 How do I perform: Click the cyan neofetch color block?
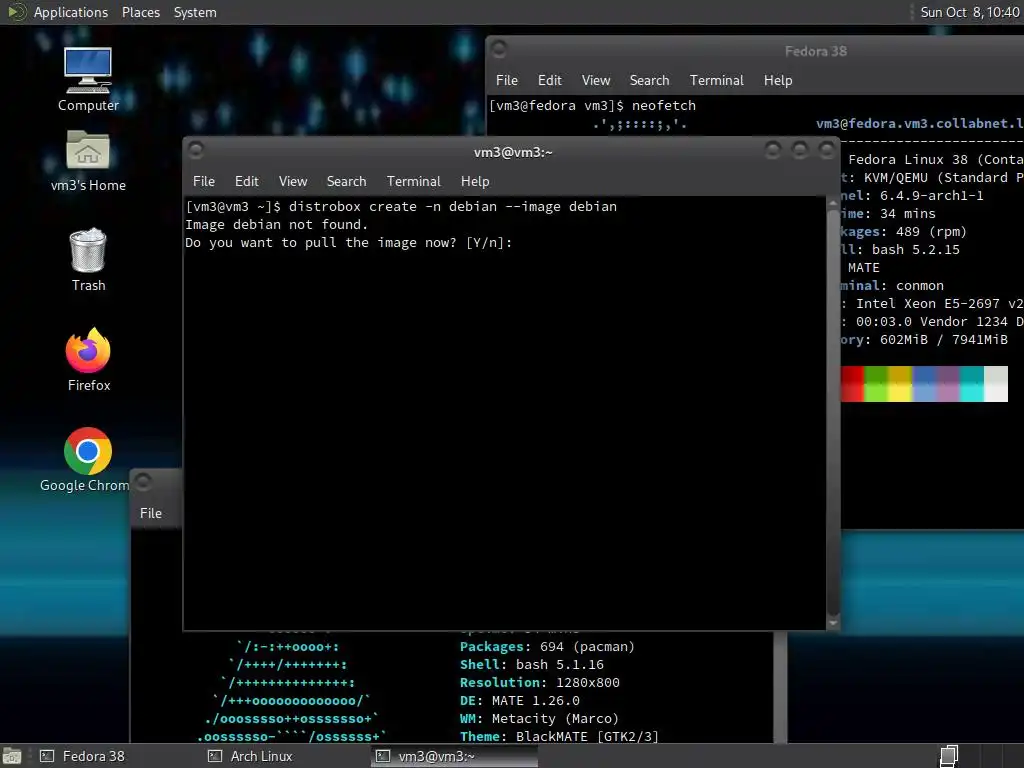click(972, 384)
